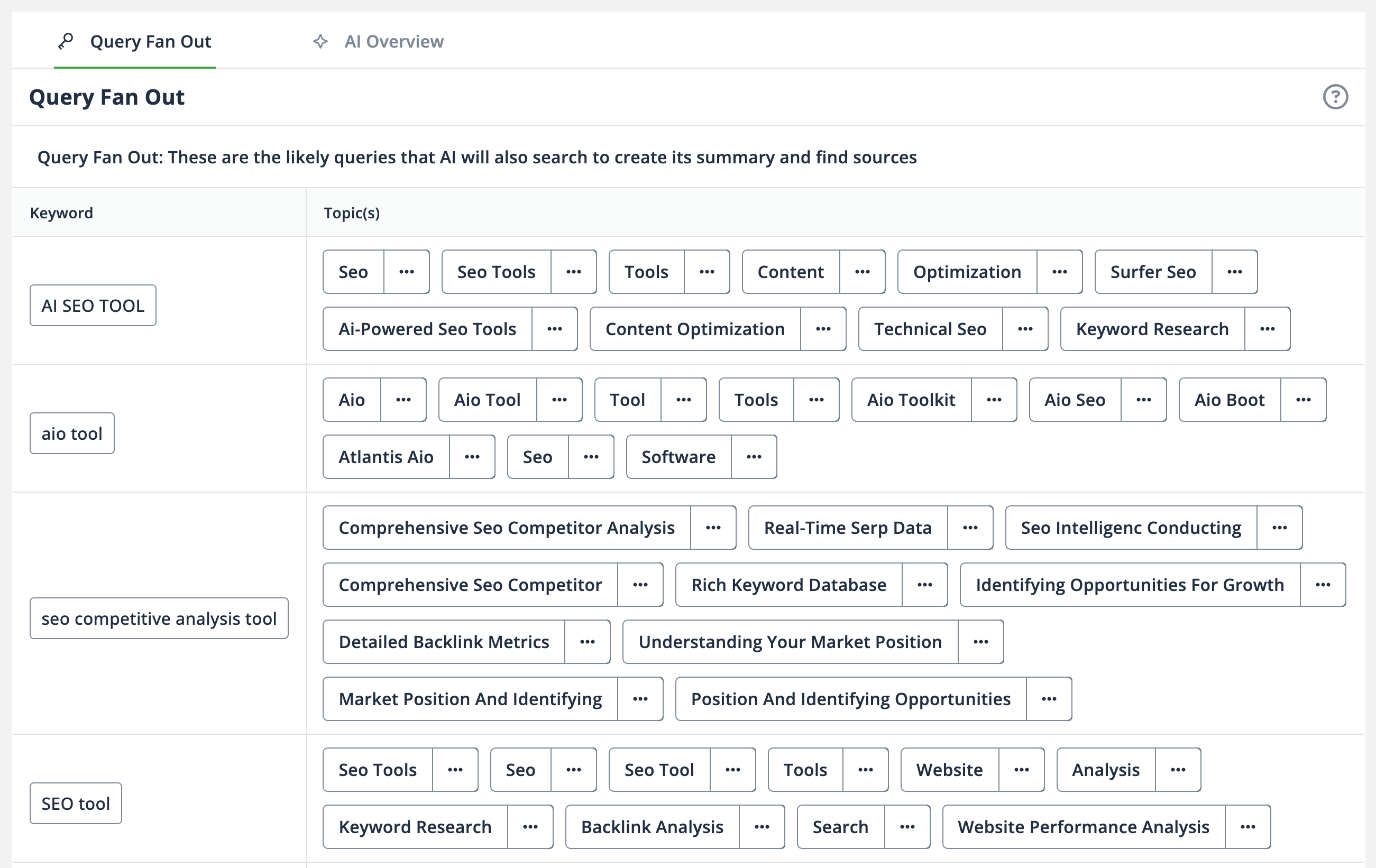Screen dimensions: 1376x868
Task: Select the Technical Seo topic chip
Action: tap(930, 329)
